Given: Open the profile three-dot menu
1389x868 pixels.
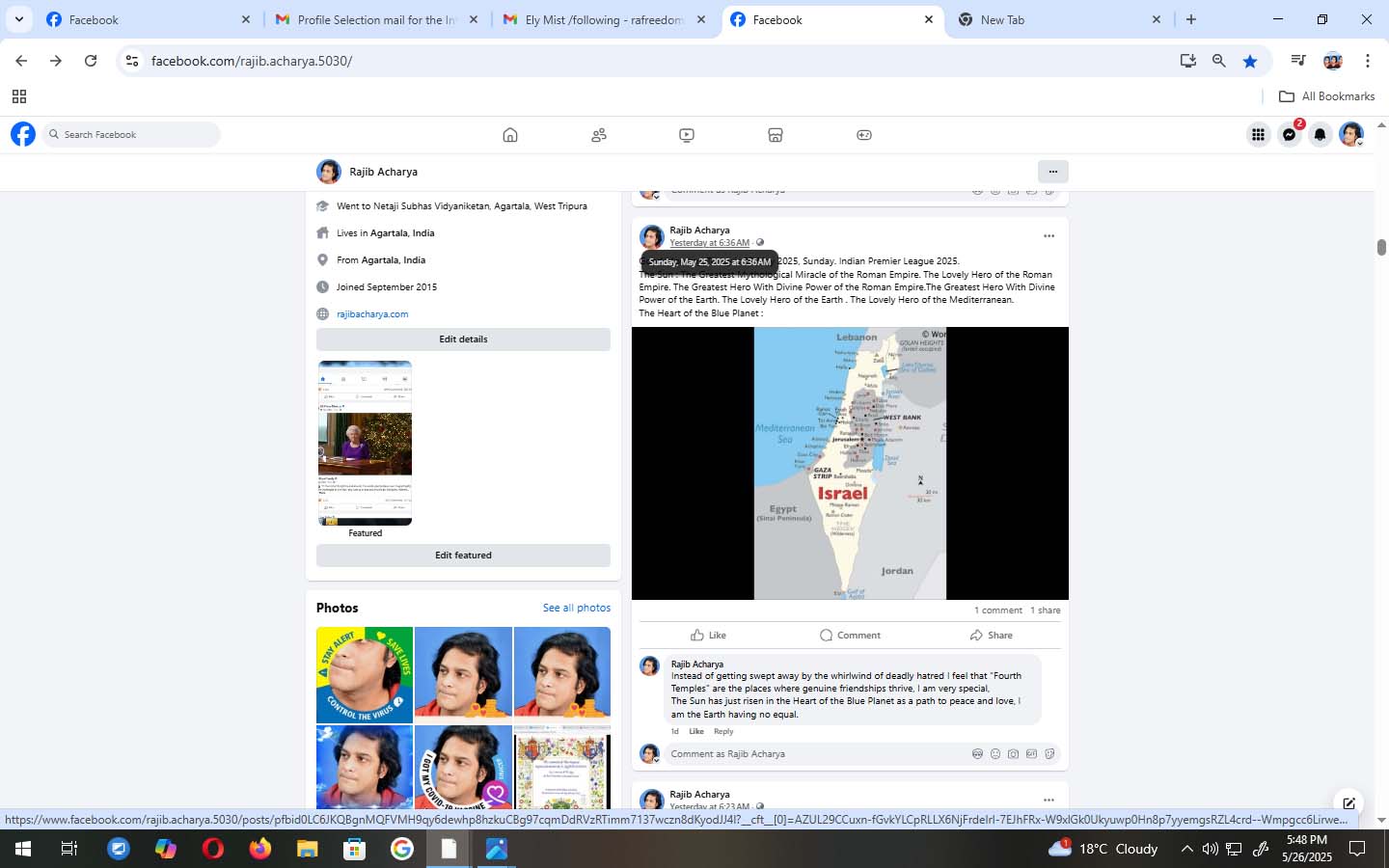Looking at the screenshot, I should (1052, 172).
